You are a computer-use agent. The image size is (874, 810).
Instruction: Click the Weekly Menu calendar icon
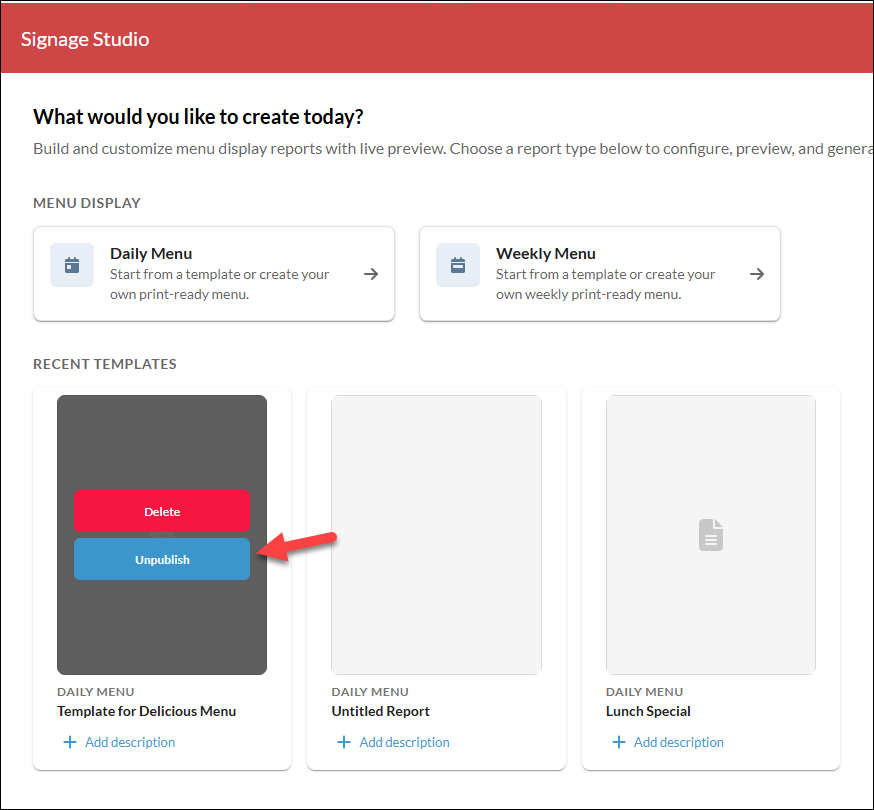click(x=458, y=265)
